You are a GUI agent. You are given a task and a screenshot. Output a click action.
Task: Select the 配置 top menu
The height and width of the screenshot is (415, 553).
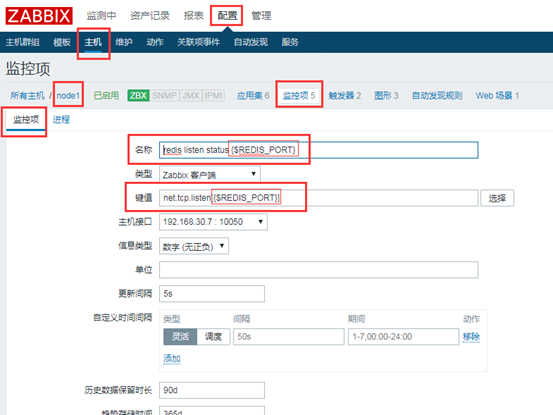[x=227, y=16]
